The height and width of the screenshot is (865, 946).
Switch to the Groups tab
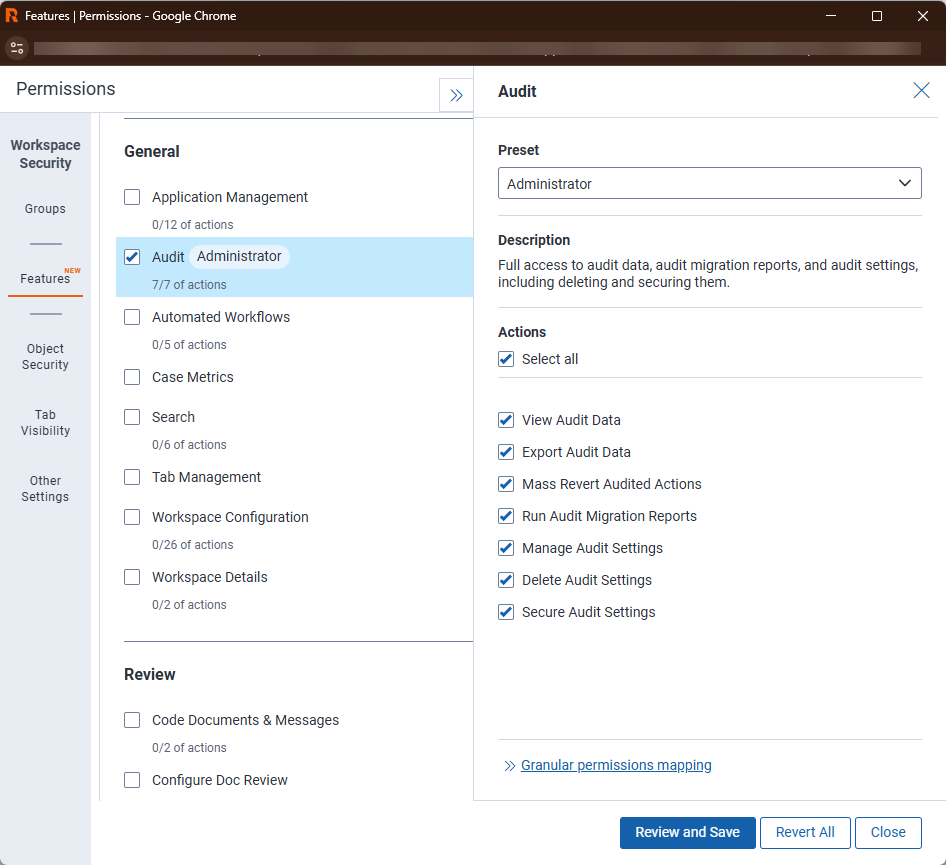pos(45,209)
